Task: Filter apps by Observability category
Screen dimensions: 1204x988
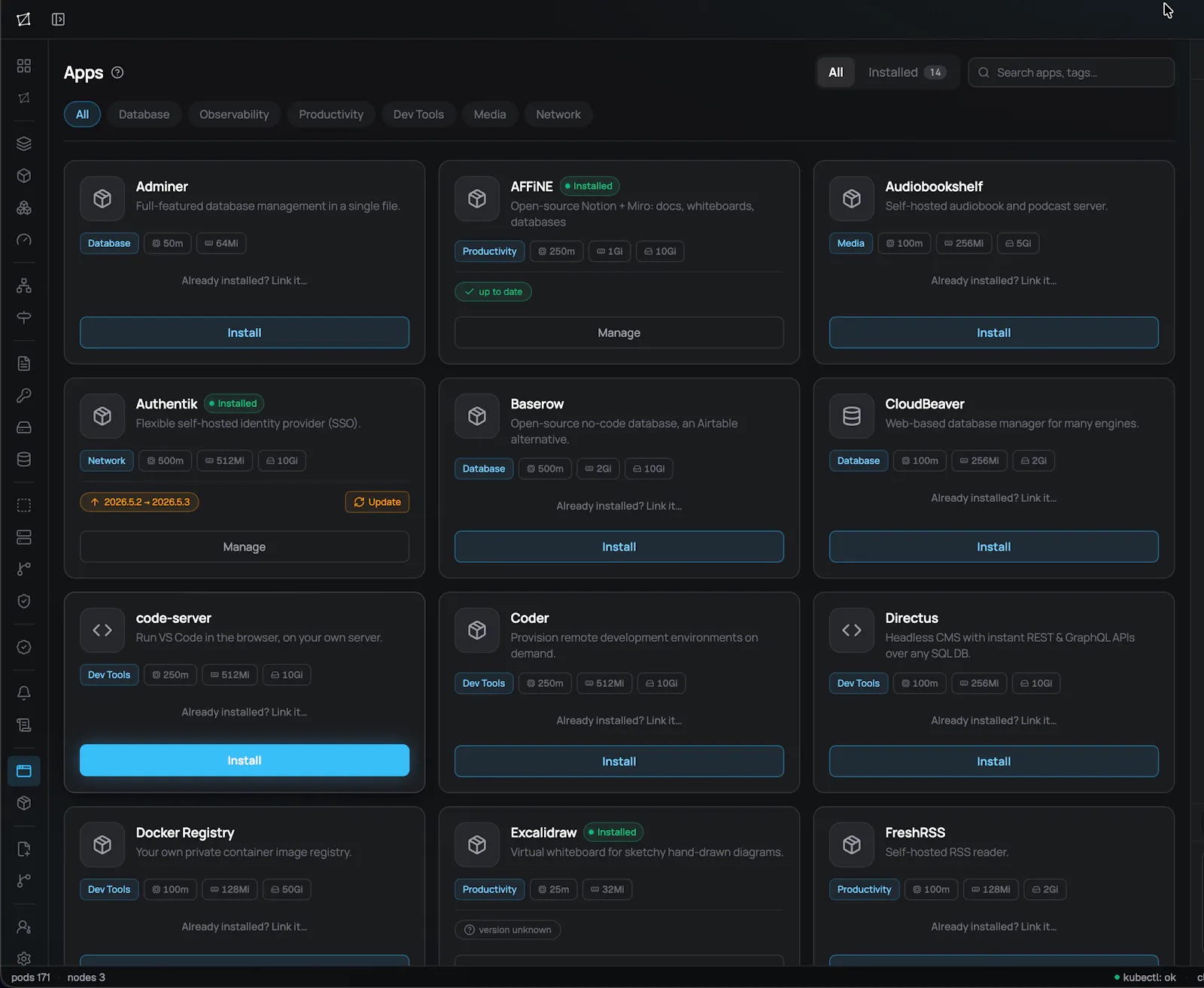Action: pos(234,114)
